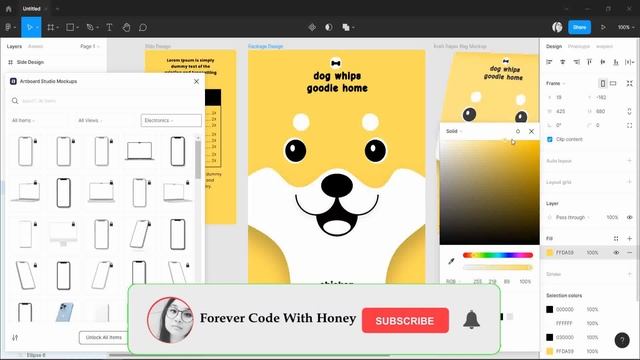The height and width of the screenshot is (360, 640).
Task: Click the Remove fill minus icon
Action: (x=630, y=253)
